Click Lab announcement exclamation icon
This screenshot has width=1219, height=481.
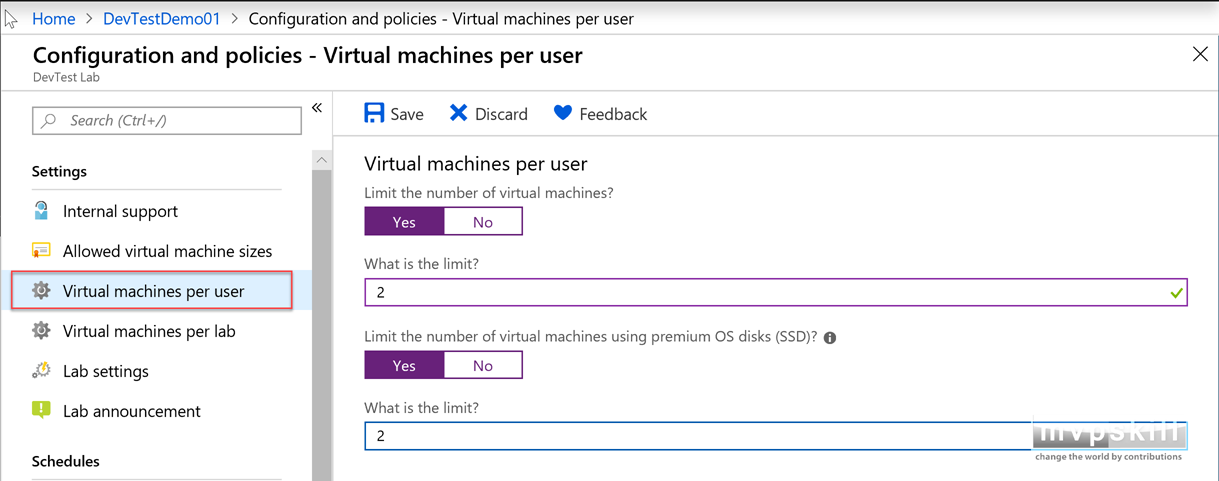(41, 410)
